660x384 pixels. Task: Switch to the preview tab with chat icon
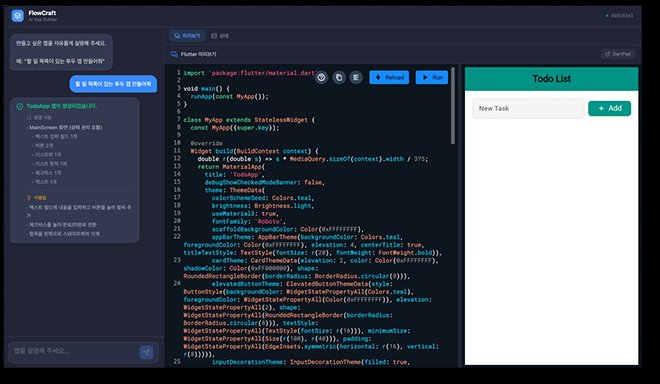click(x=187, y=36)
